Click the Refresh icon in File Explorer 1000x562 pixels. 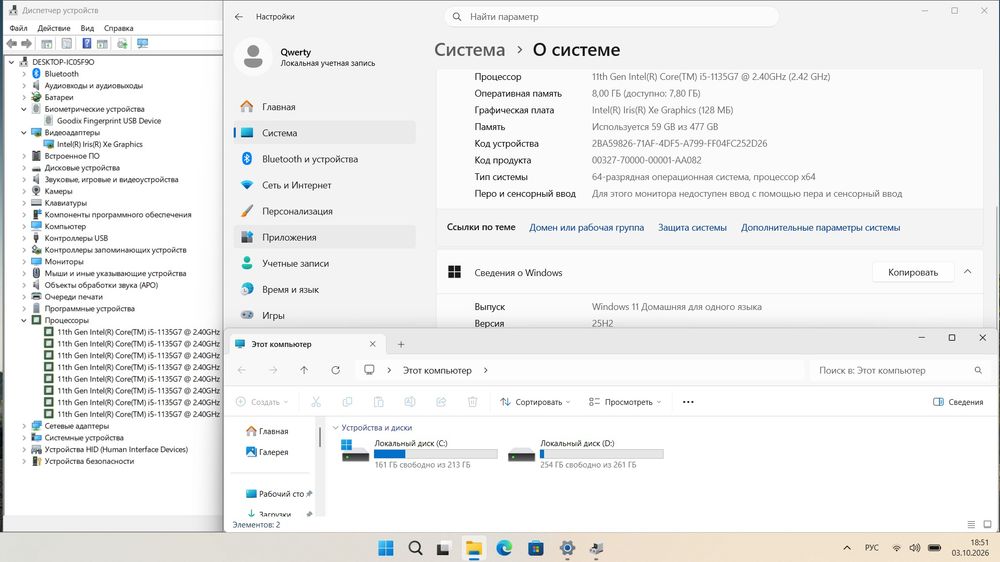pos(335,370)
